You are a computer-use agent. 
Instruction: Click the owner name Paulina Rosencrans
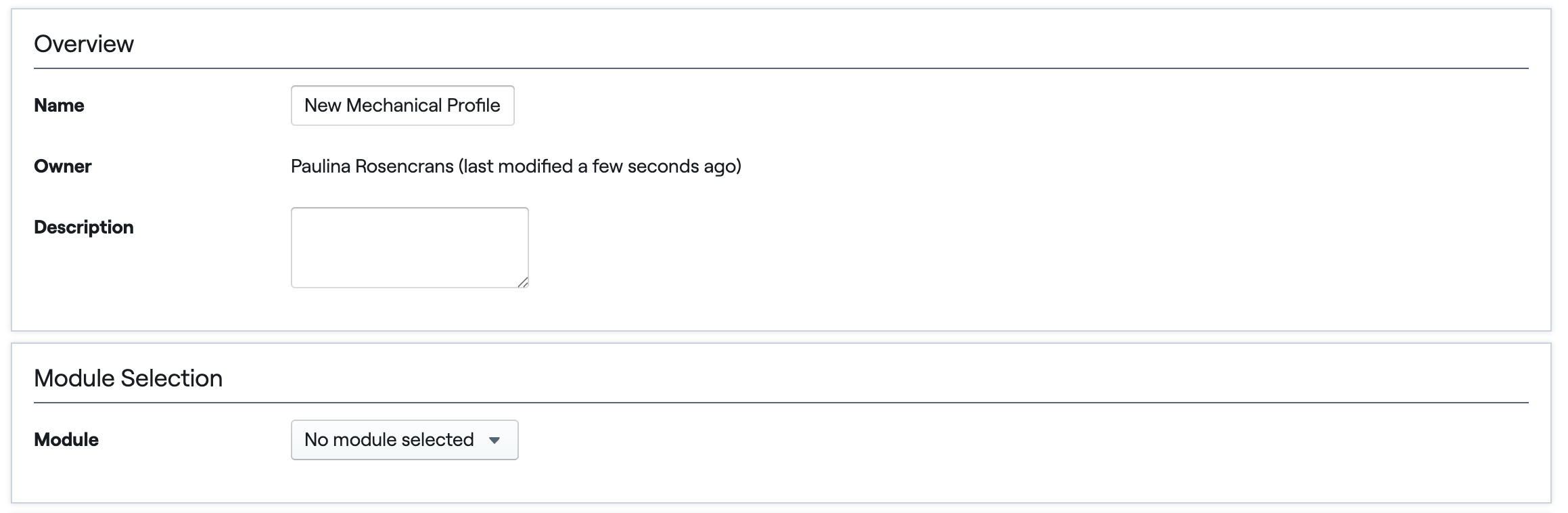tap(372, 166)
